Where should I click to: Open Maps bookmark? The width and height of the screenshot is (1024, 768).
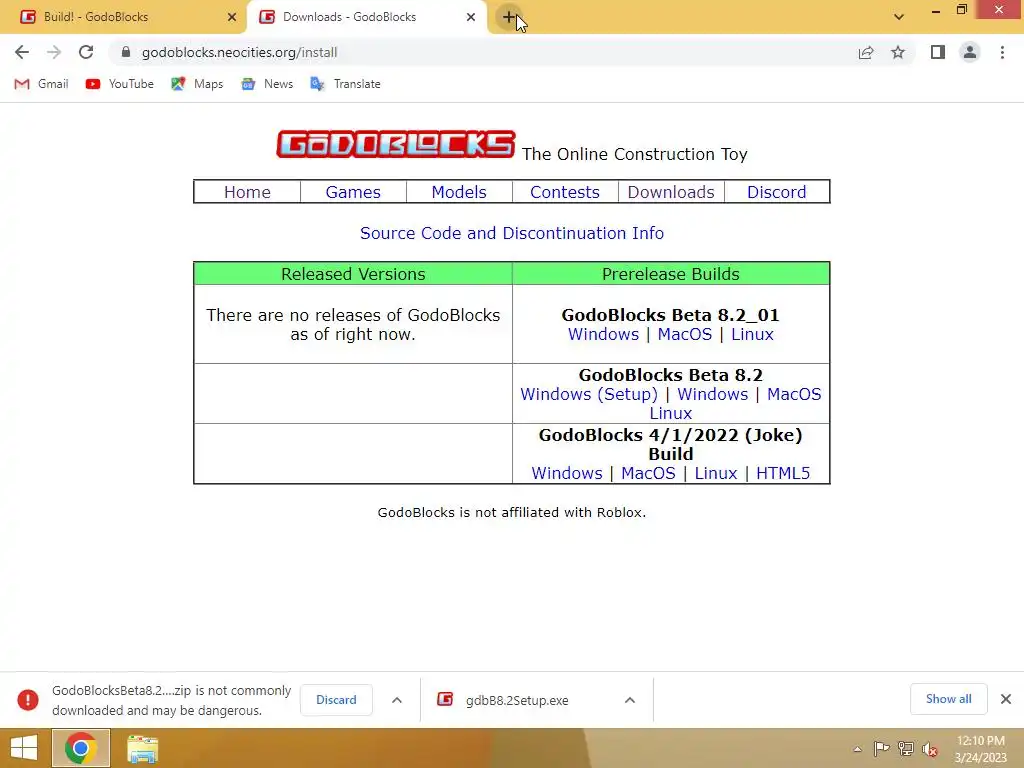(197, 84)
